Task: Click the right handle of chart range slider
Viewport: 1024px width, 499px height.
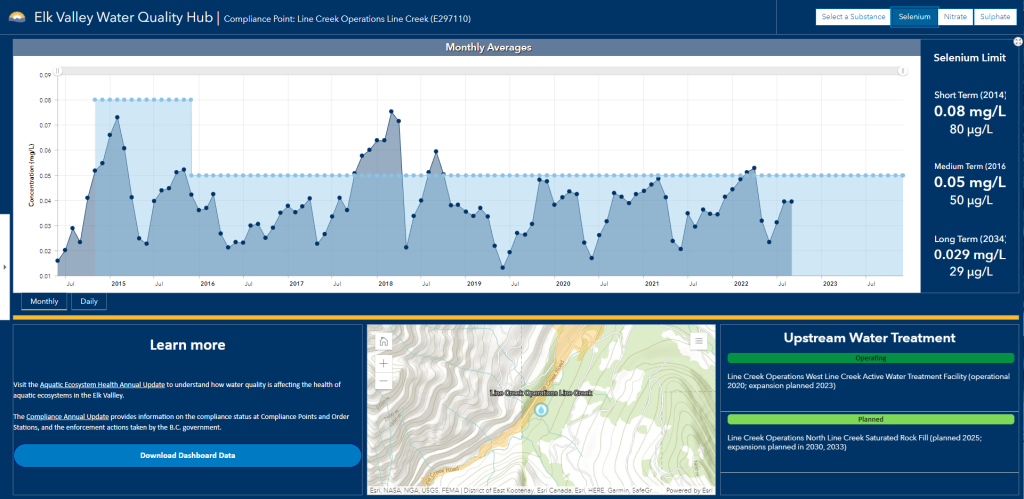Action: tap(902, 71)
